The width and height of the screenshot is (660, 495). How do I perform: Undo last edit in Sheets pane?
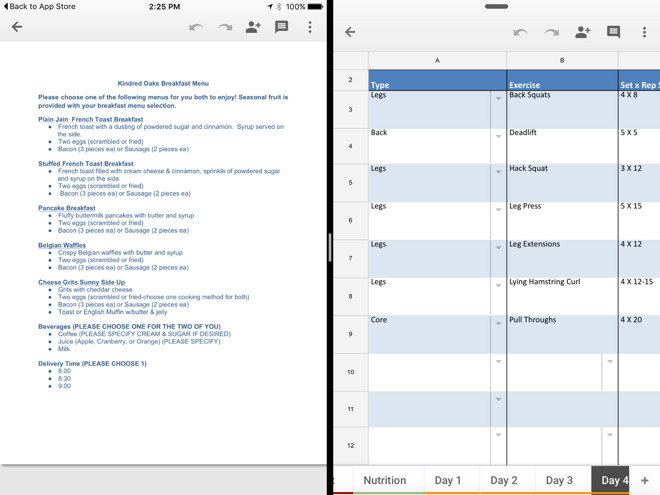[520, 32]
